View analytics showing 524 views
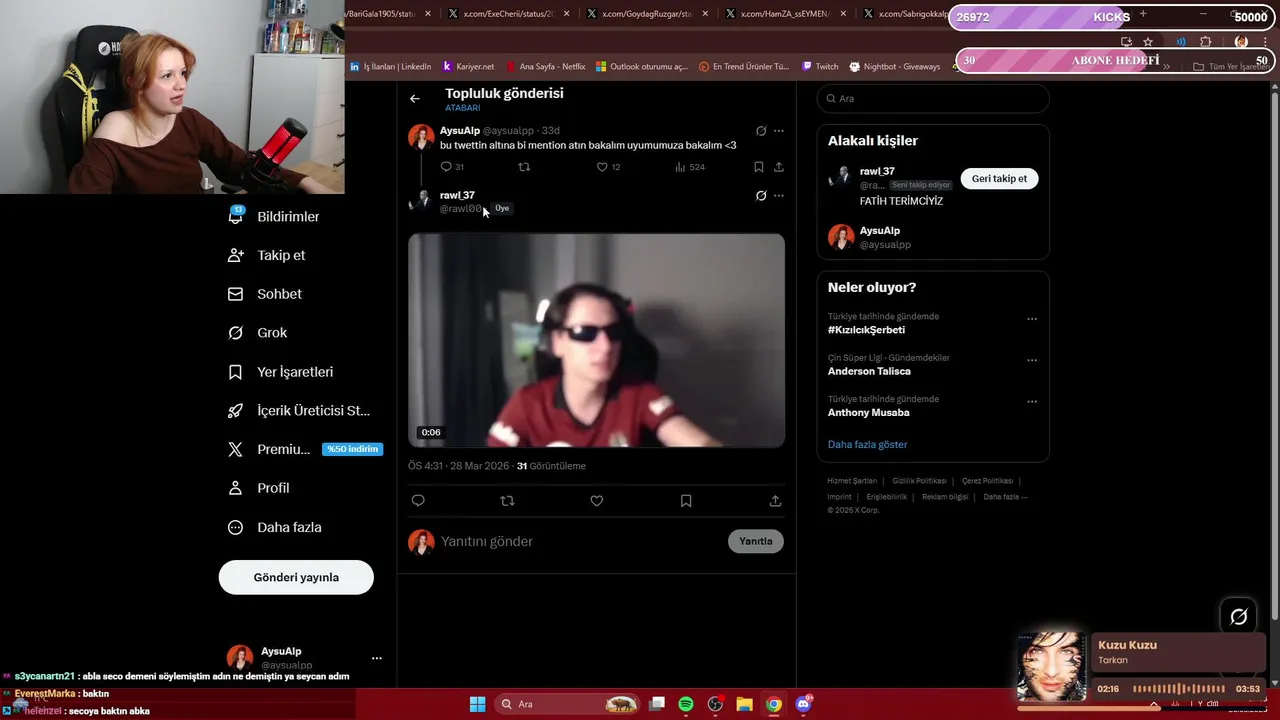The width and height of the screenshot is (1280, 720). click(x=690, y=167)
